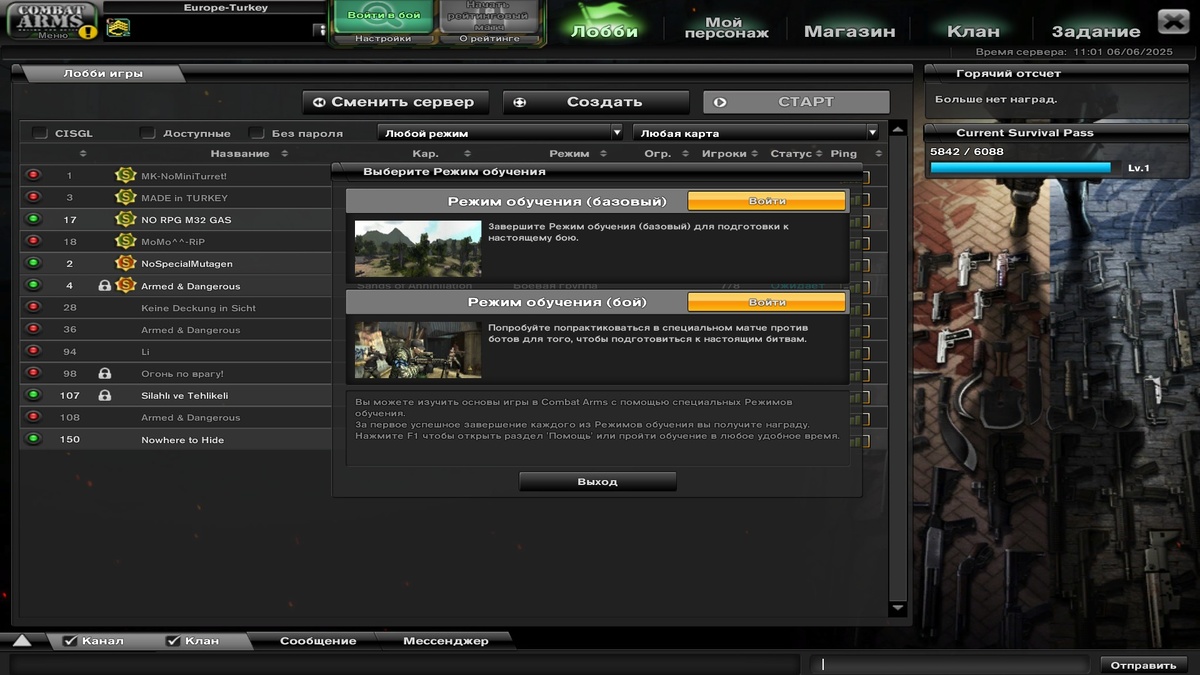This screenshot has width=1200, height=675.
Task: Click the room list vertical scrollbar thumb
Action: pos(897,368)
